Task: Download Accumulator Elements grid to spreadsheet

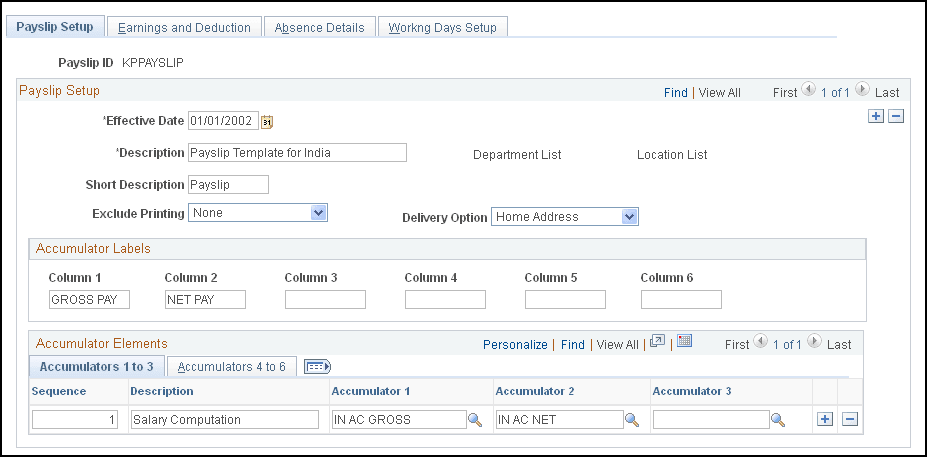Action: (685, 341)
